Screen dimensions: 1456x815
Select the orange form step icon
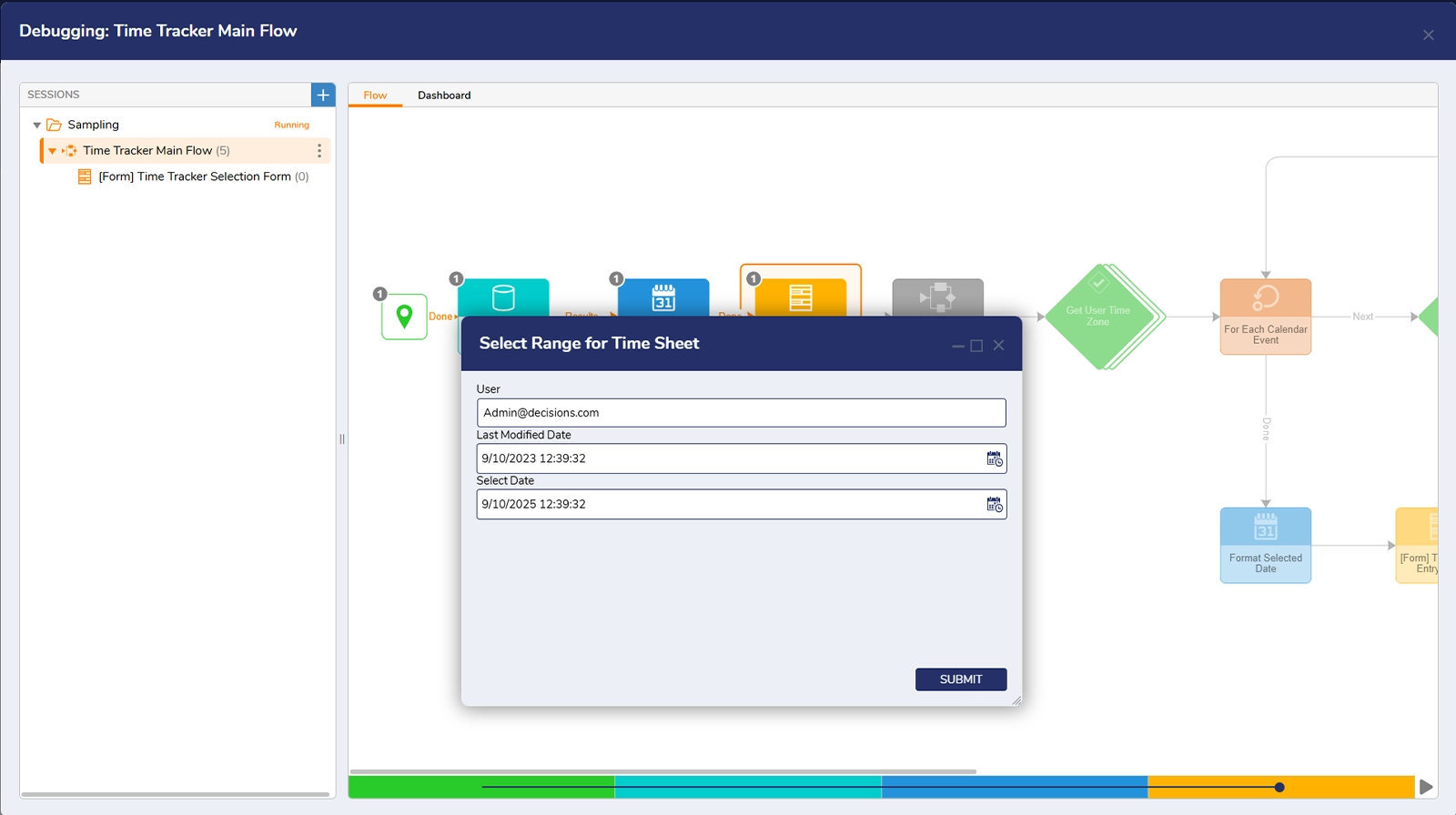click(801, 297)
